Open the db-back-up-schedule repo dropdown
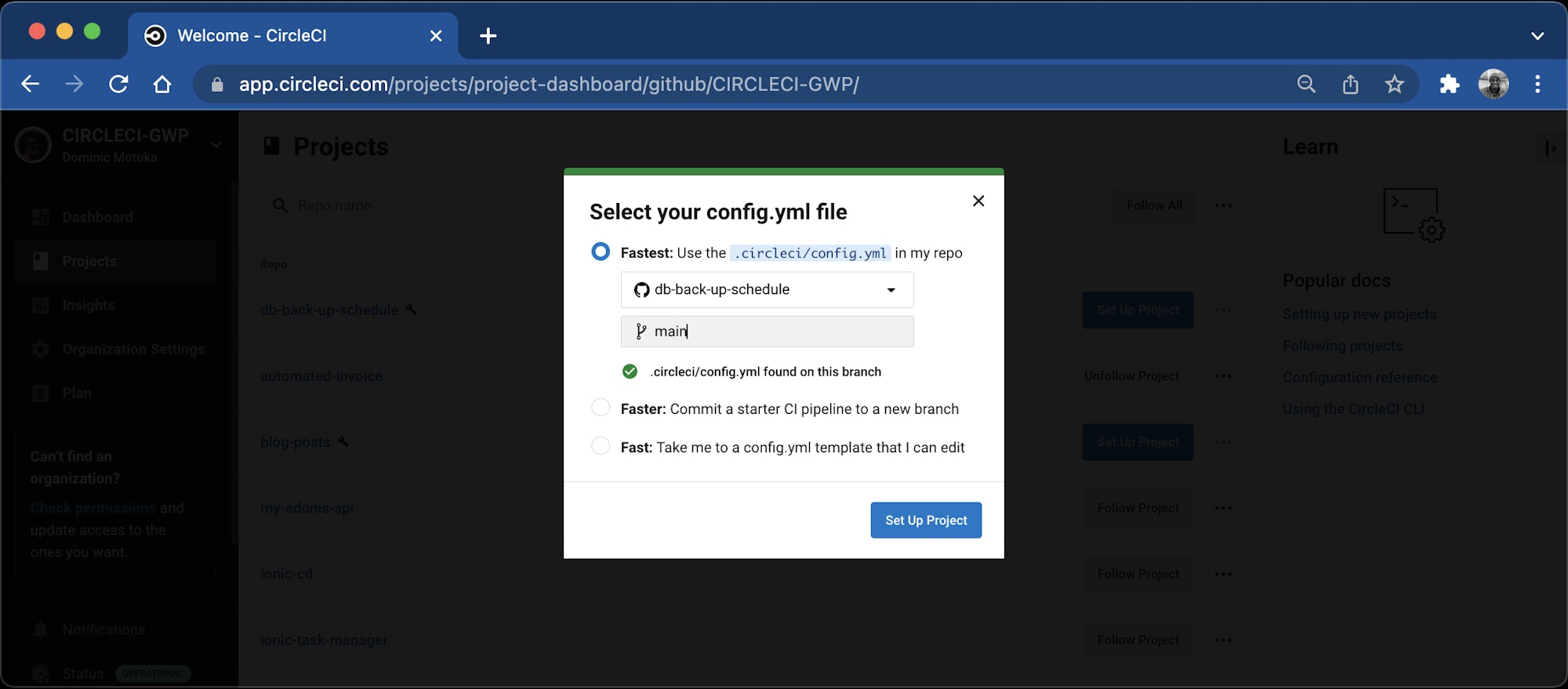Image resolution: width=1568 pixels, height=689 pixels. point(767,290)
